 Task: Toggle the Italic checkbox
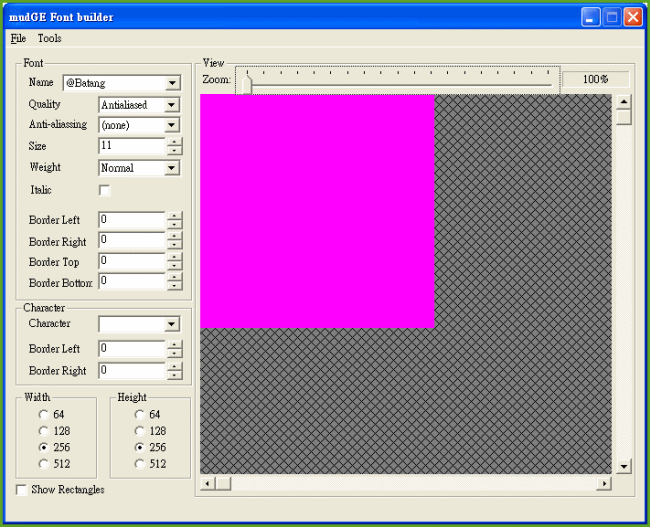[104, 190]
